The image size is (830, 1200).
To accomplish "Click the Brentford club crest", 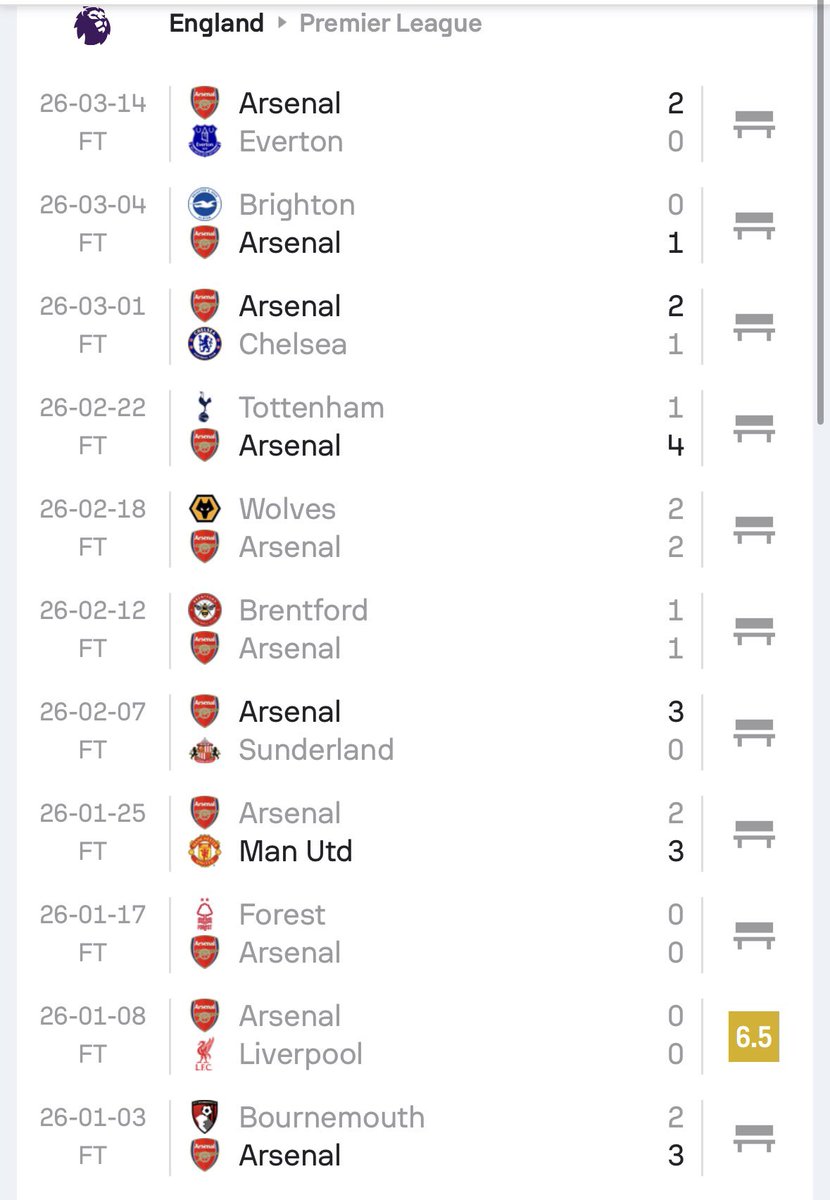I will coord(205,610).
